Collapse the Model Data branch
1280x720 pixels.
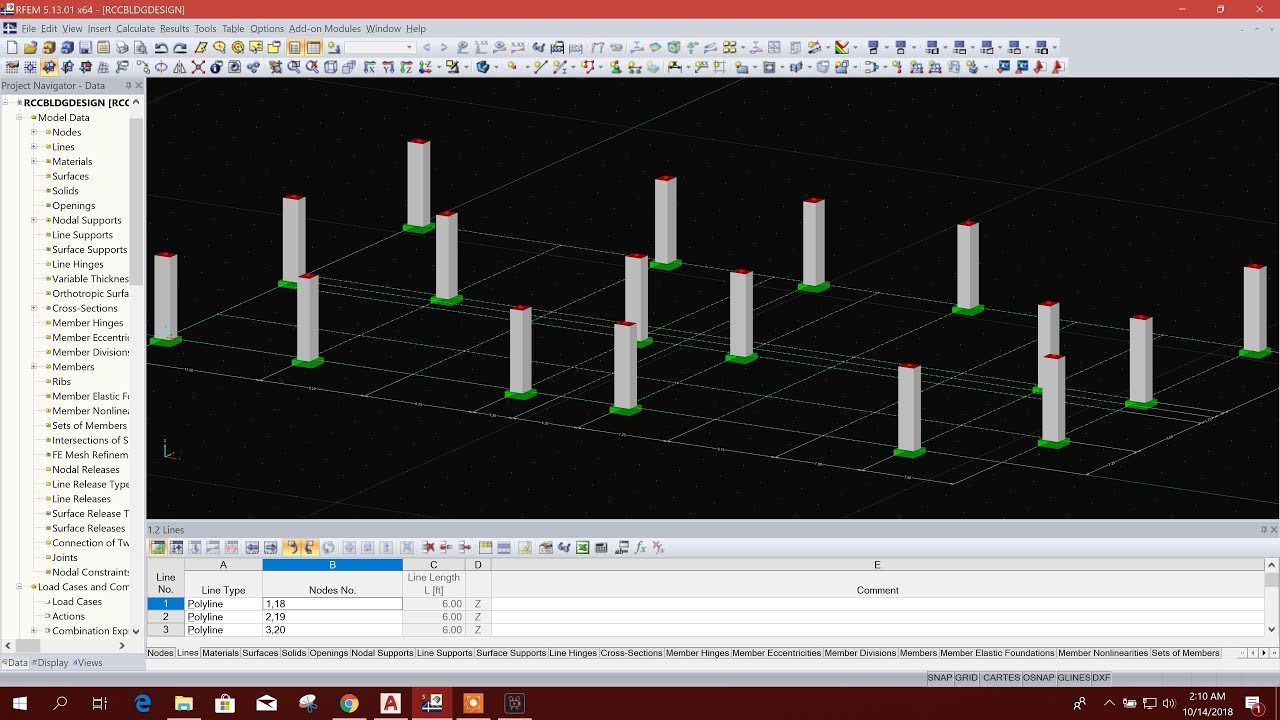(x=20, y=117)
